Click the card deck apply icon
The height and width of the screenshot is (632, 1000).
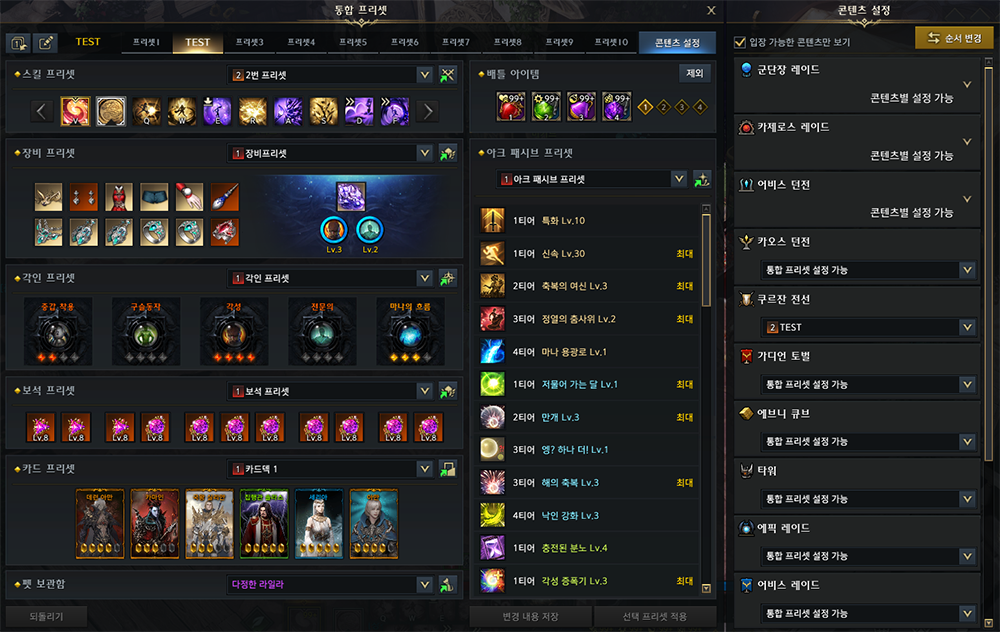click(448, 469)
